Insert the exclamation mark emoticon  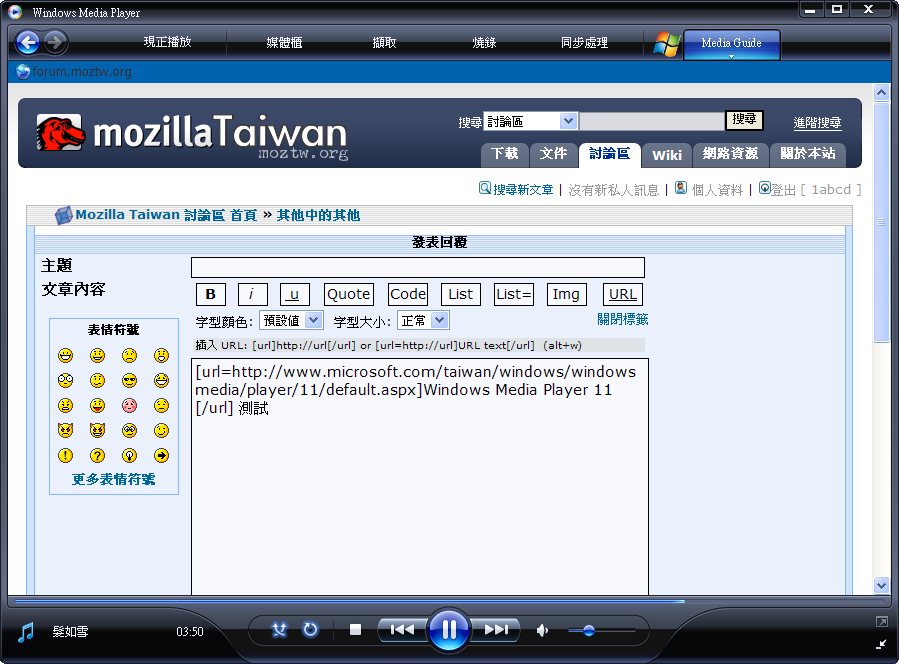pos(65,455)
